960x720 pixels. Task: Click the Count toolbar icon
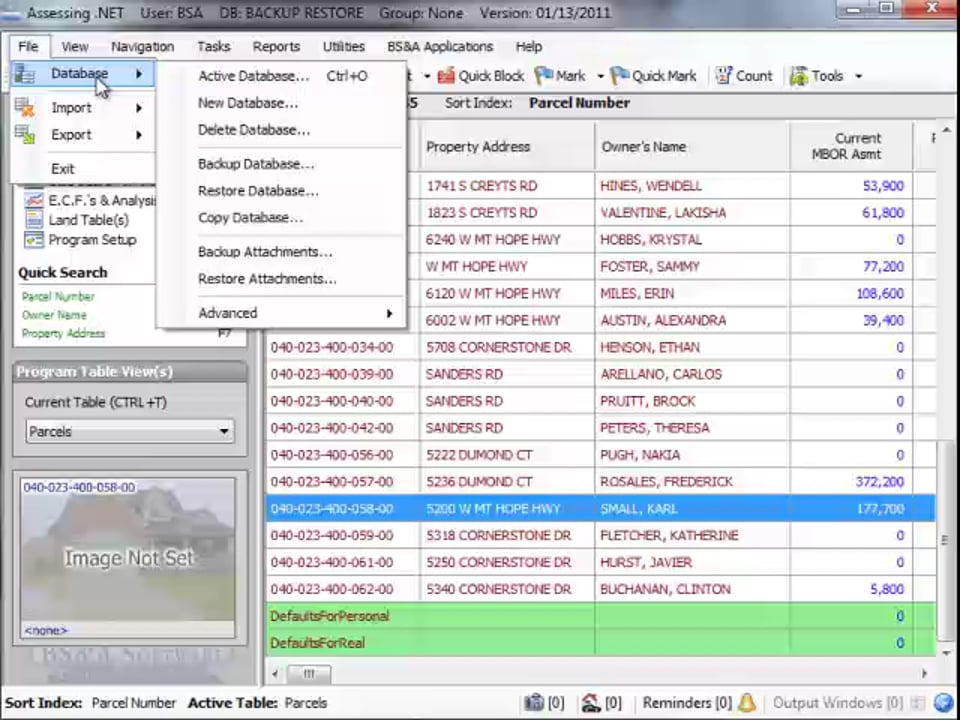coord(723,76)
